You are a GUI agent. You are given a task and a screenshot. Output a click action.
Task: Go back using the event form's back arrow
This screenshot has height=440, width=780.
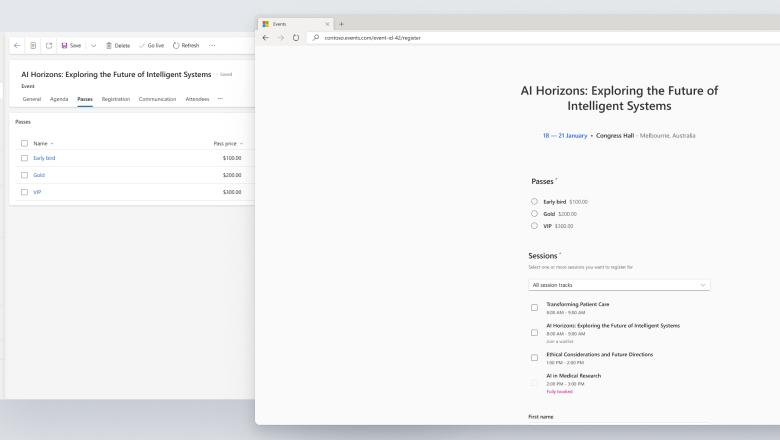17,45
